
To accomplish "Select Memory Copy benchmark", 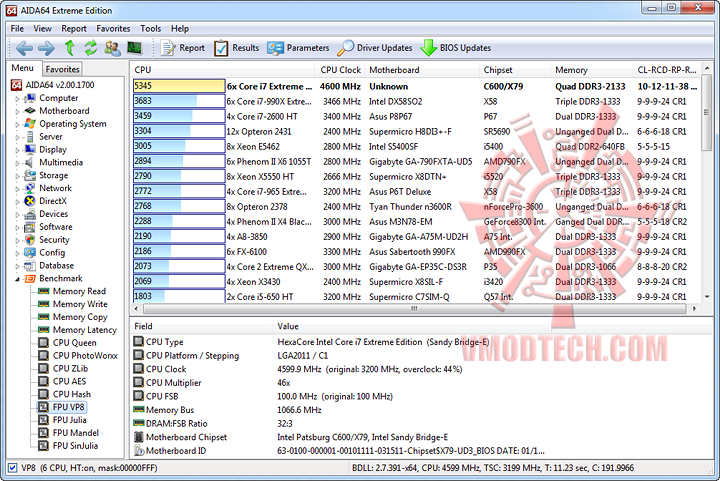I will click(x=80, y=317).
